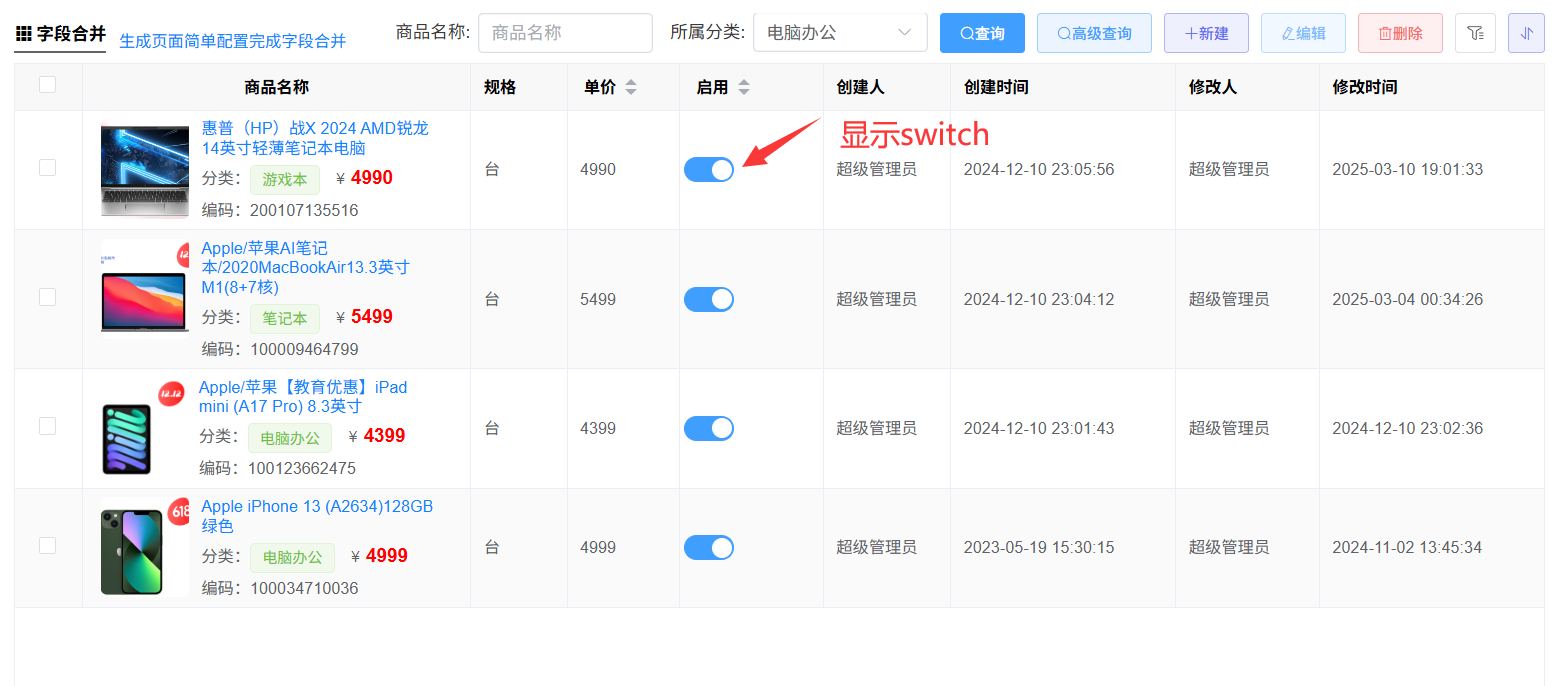Click modified time 2024-11-02 13:45:34
Screen dimensions: 1564x686
(1408, 548)
